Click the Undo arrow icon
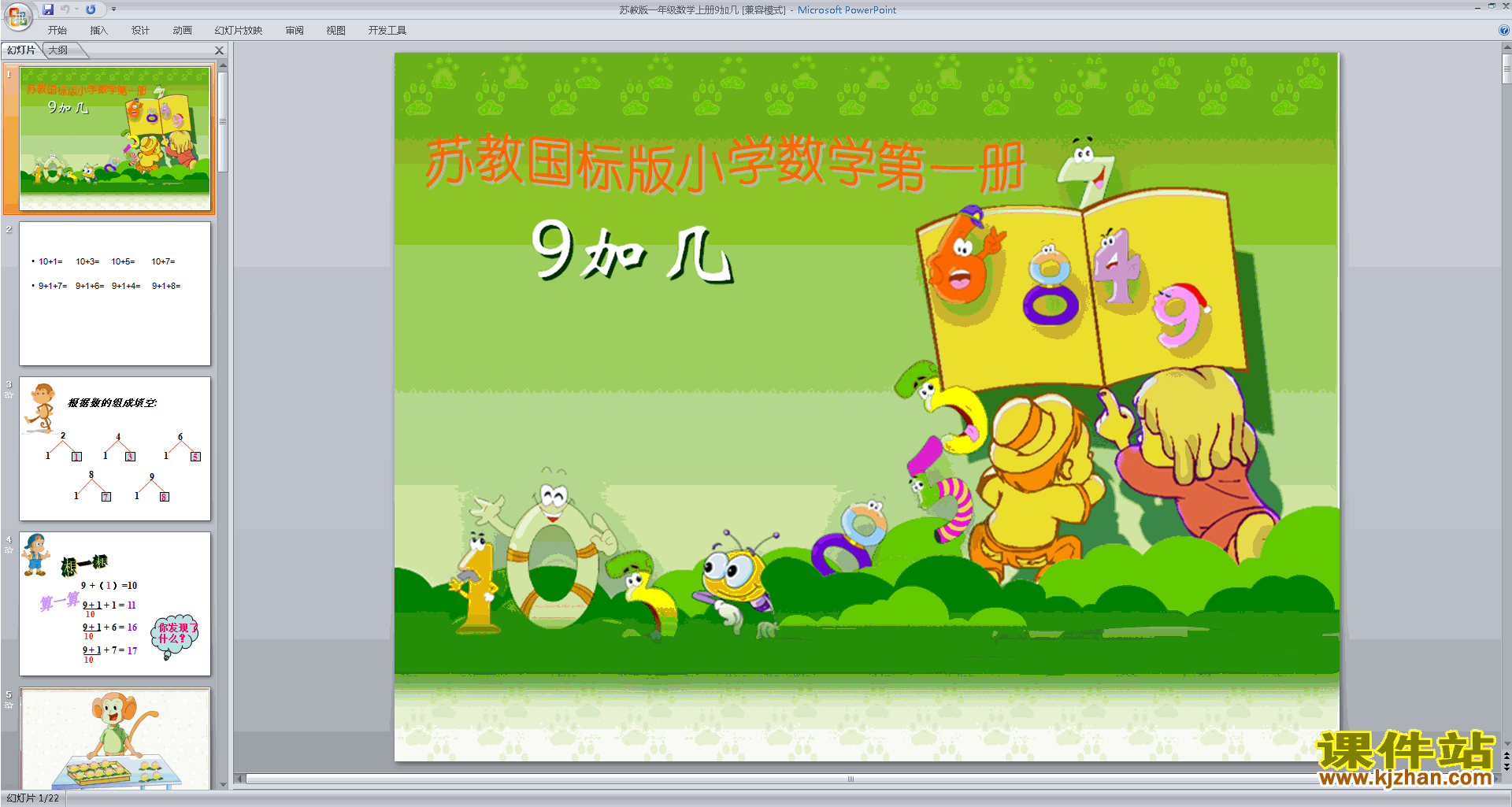Screen dimensions: 1512x807 pos(65,9)
